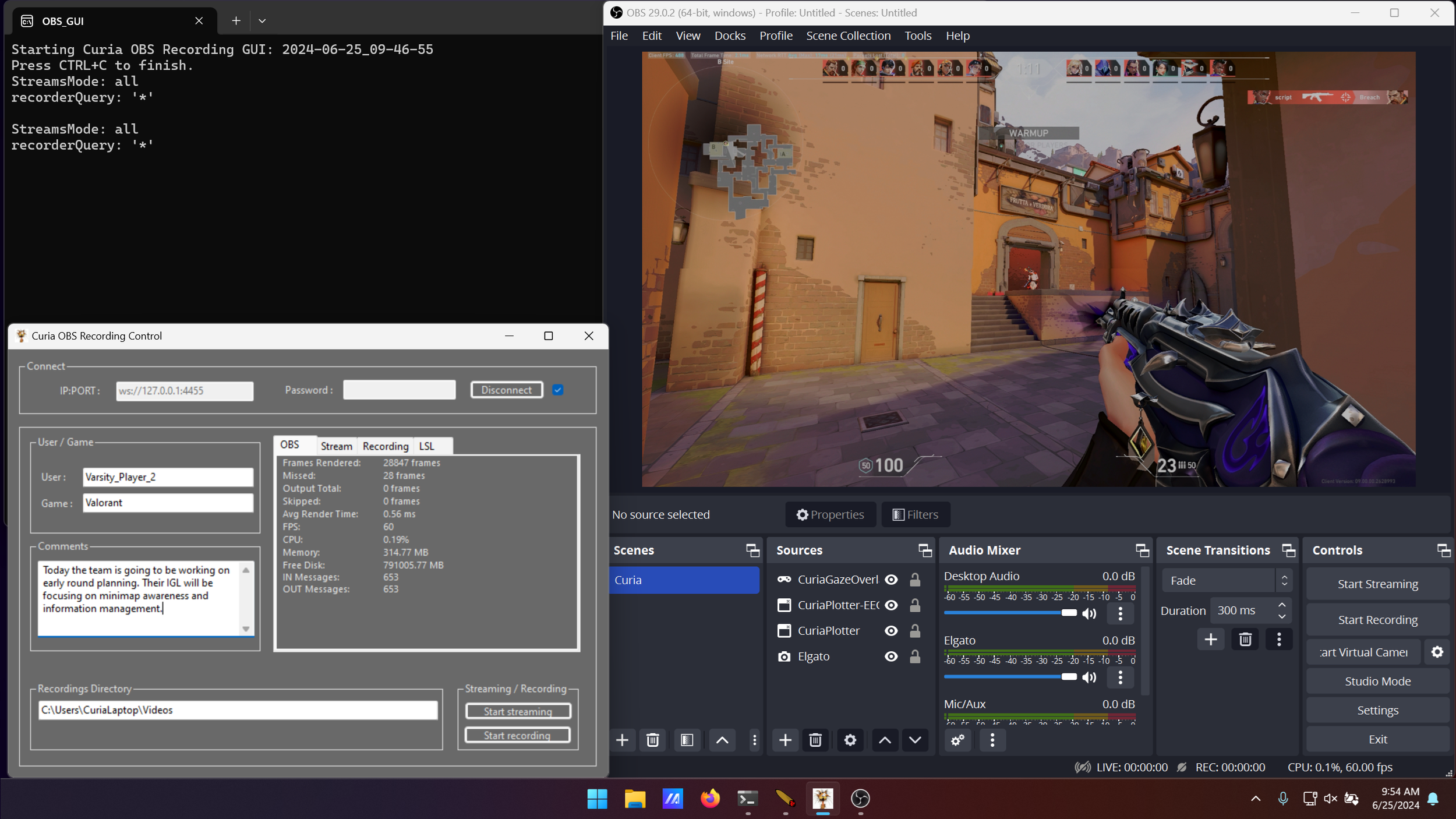Lock the Elgato source
This screenshot has width=1456, height=819.
tap(915, 656)
